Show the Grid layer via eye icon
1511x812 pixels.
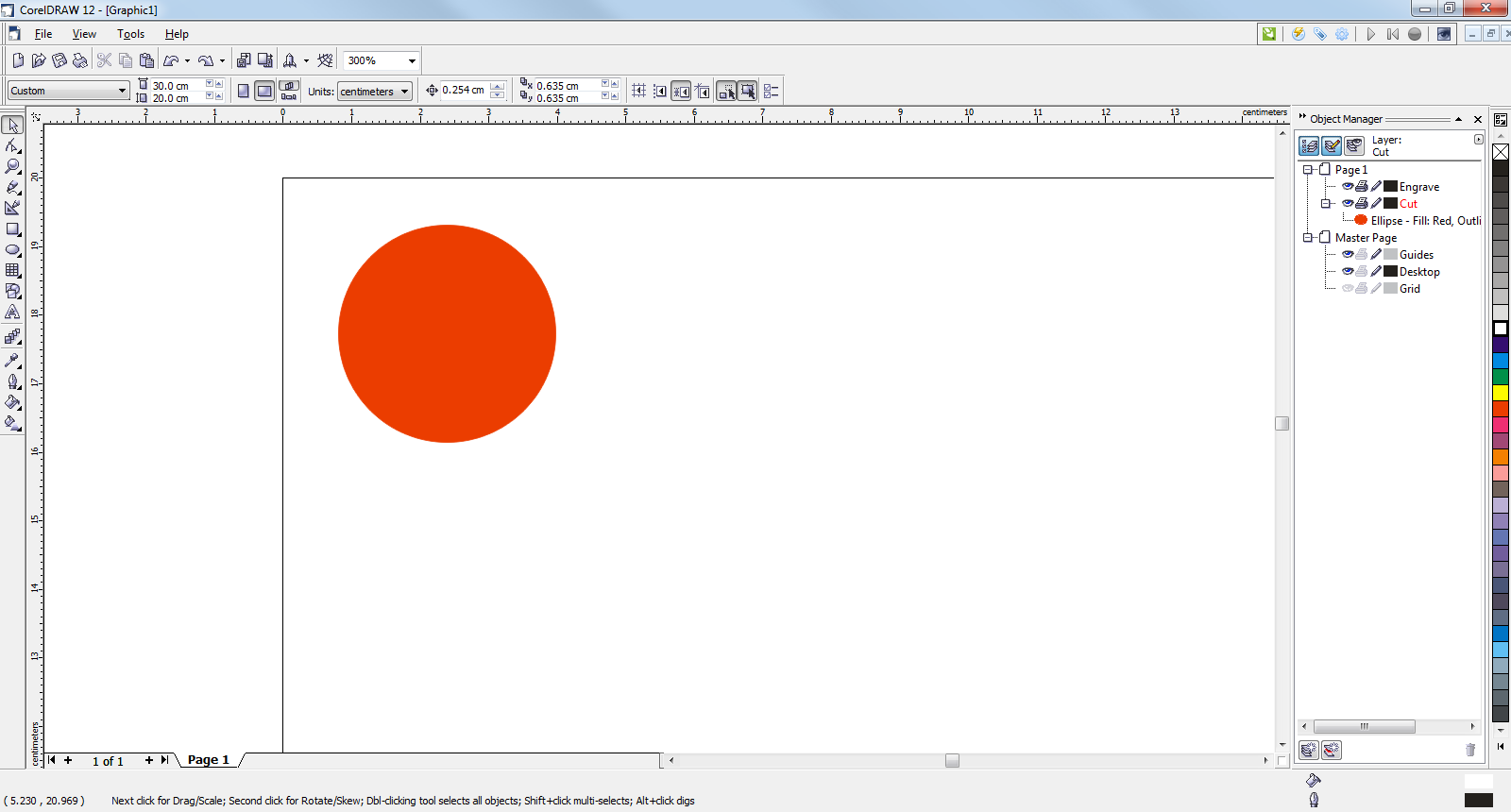1348,288
